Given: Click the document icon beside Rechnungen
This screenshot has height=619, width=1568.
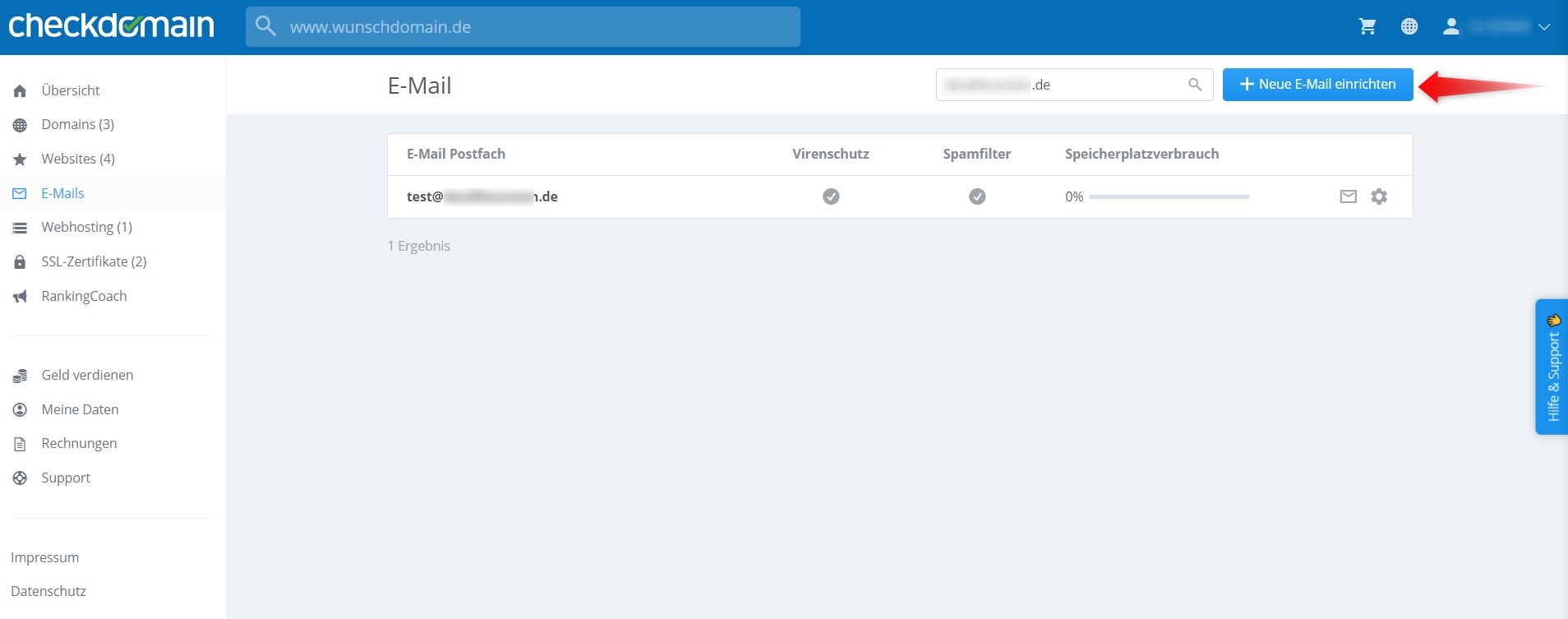Looking at the screenshot, I should click(20, 444).
